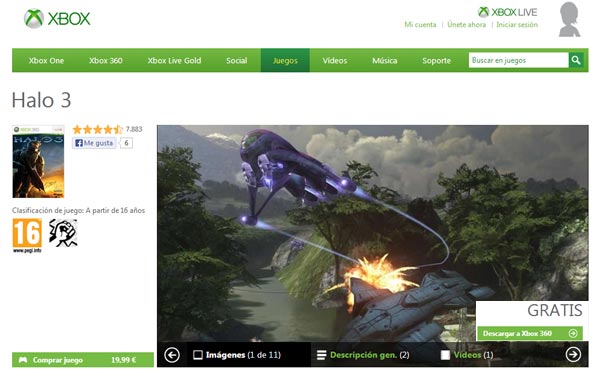Image resolution: width=600 pixels, height=377 pixels.
Task: Open the Xbox 360 menu
Action: pos(106,60)
